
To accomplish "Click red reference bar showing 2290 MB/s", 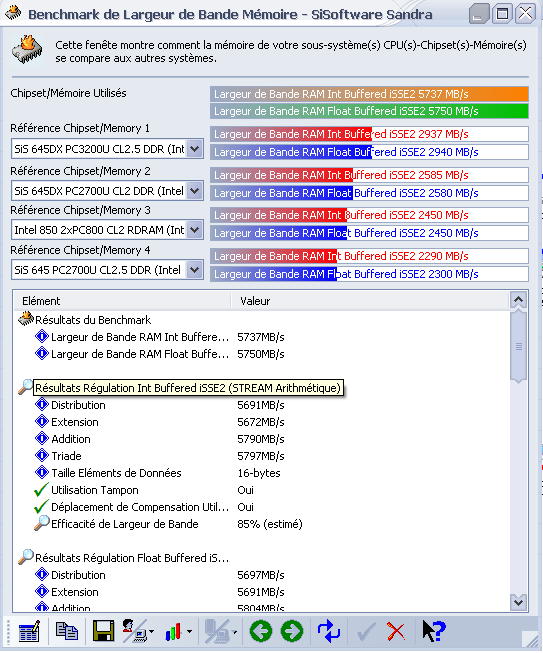I will (x=369, y=255).
